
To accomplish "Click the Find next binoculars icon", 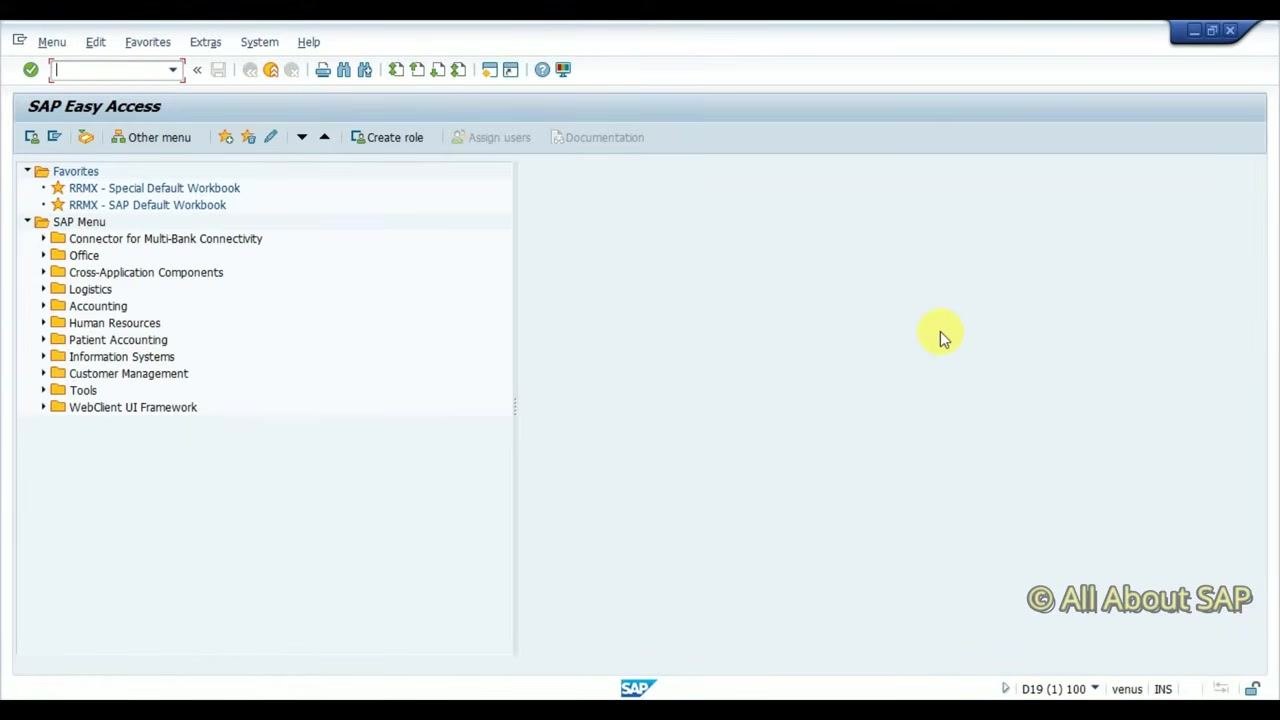I will 365,70.
